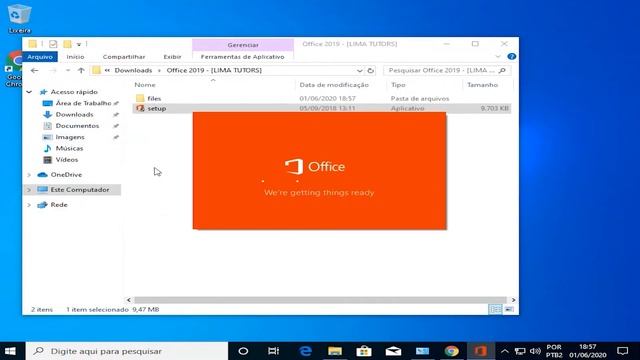
Task: Click the Properties quick access toolbar icon
Action: click(53, 44)
